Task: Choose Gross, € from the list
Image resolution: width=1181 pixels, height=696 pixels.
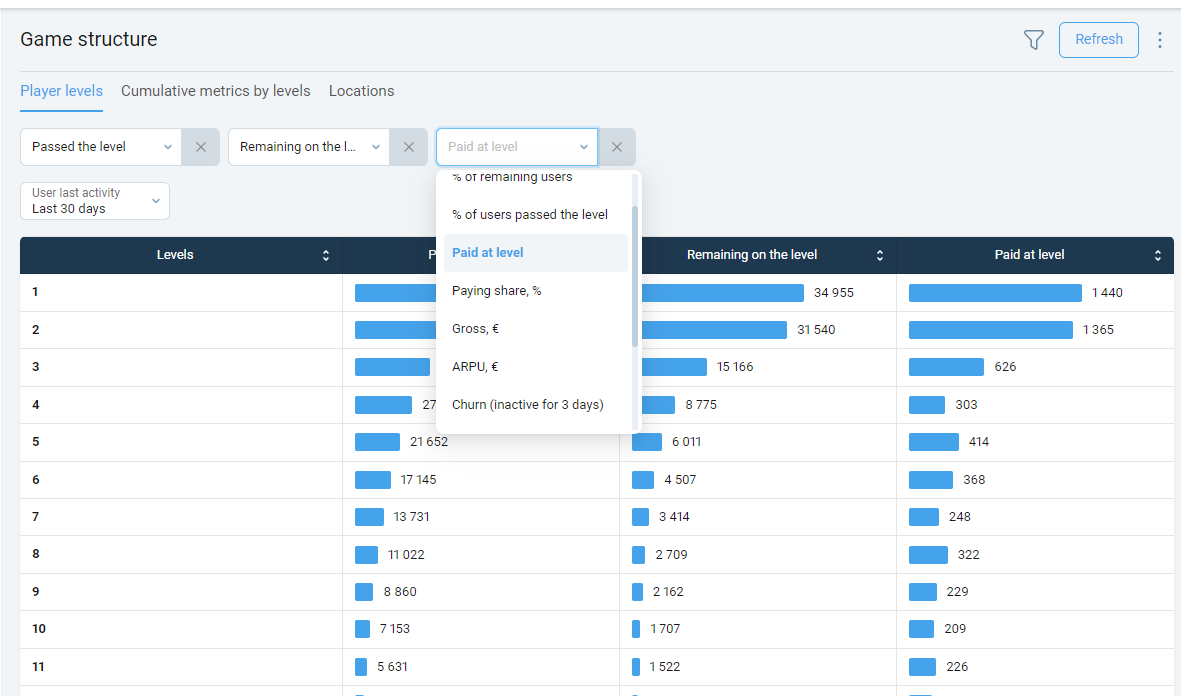Action: click(475, 329)
